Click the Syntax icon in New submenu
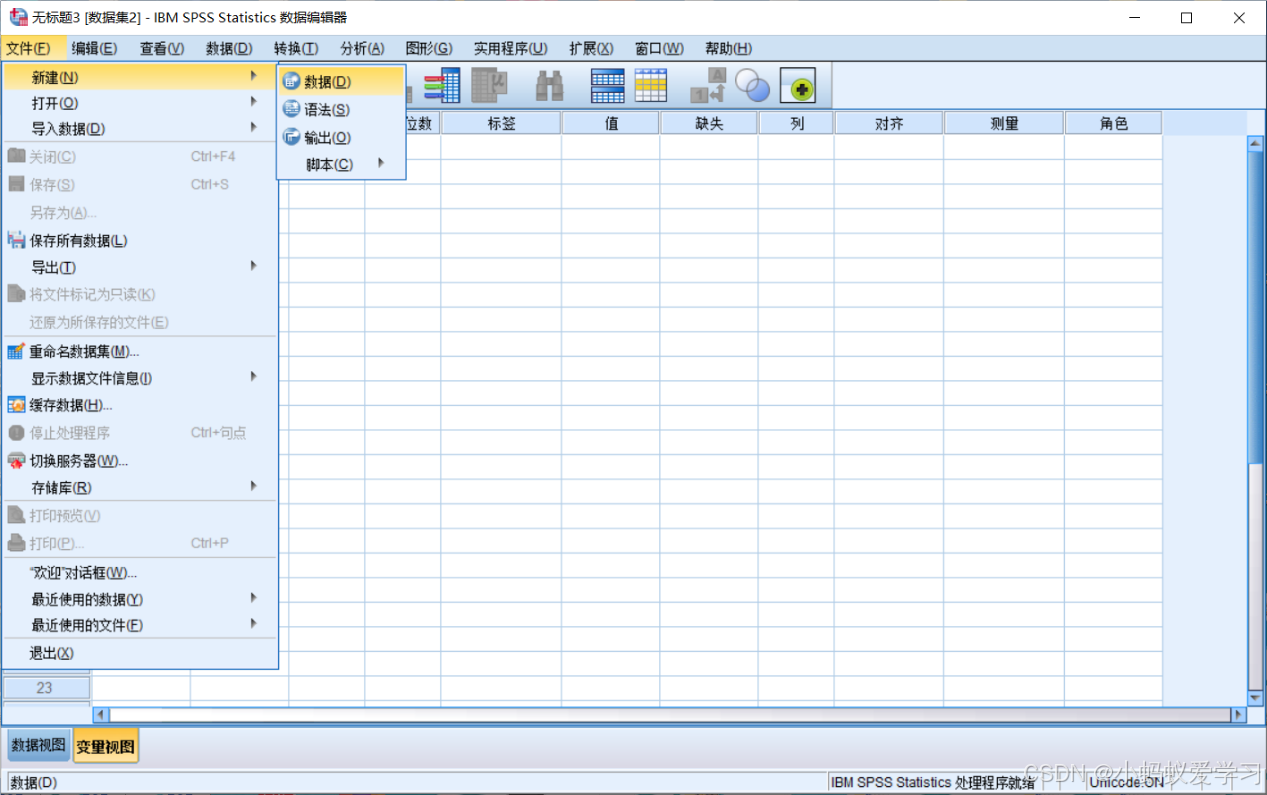This screenshot has width=1267, height=795. (x=292, y=109)
